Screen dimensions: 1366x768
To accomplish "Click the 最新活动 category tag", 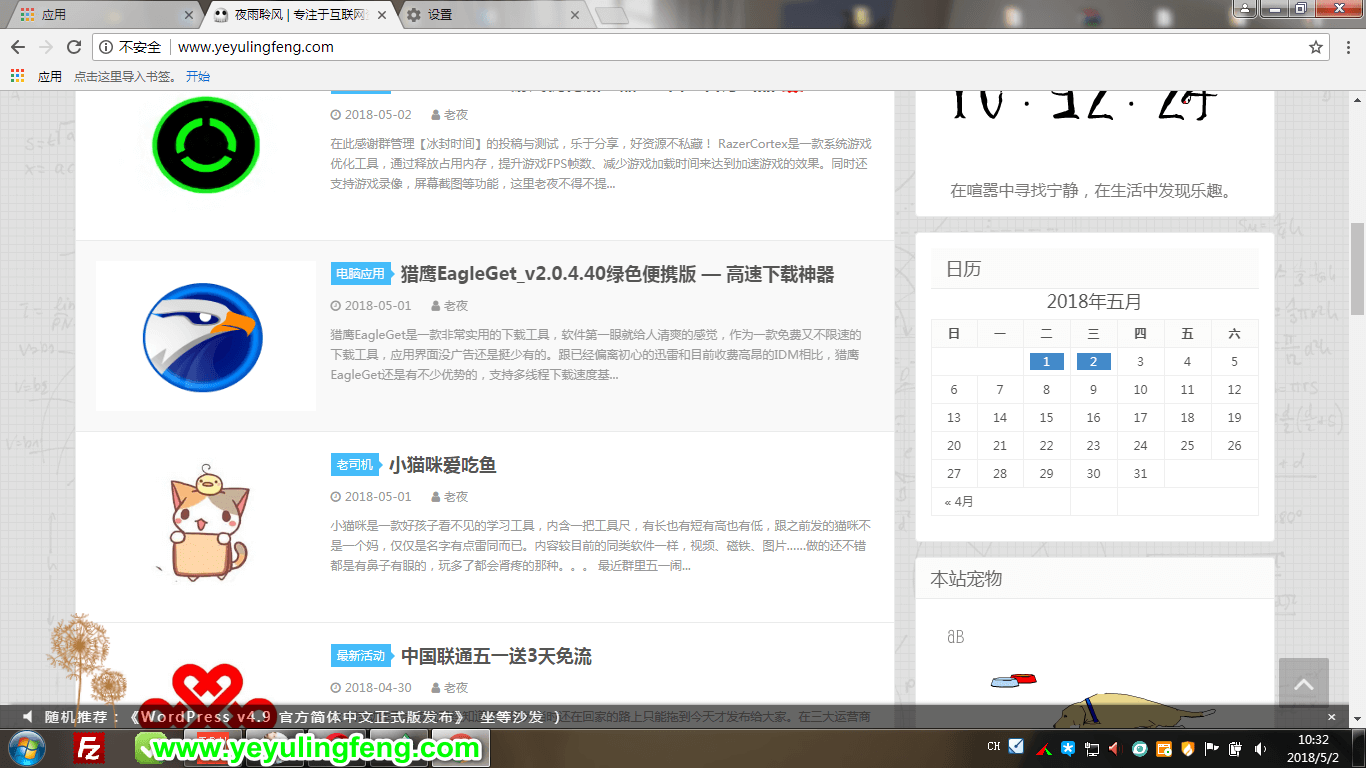I will pyautogui.click(x=360, y=656).
